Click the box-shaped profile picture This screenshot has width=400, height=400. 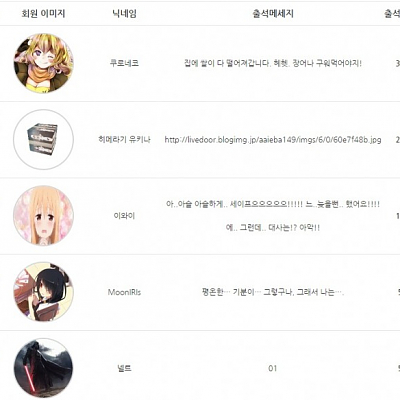point(43,139)
